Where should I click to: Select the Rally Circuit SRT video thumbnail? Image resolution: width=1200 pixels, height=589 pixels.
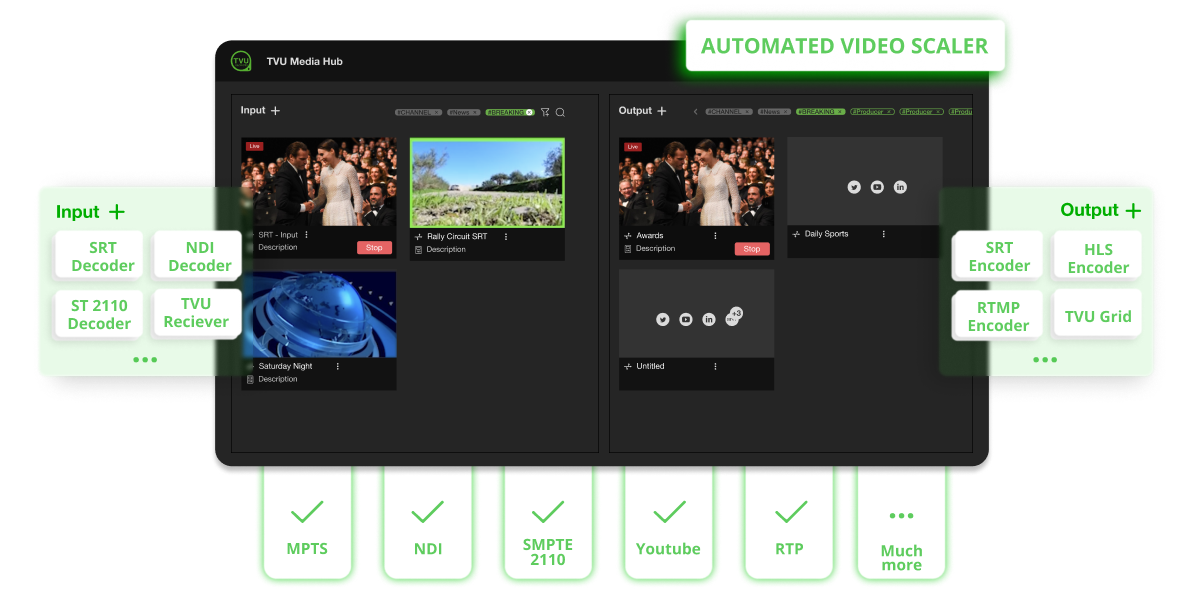tap(487, 183)
